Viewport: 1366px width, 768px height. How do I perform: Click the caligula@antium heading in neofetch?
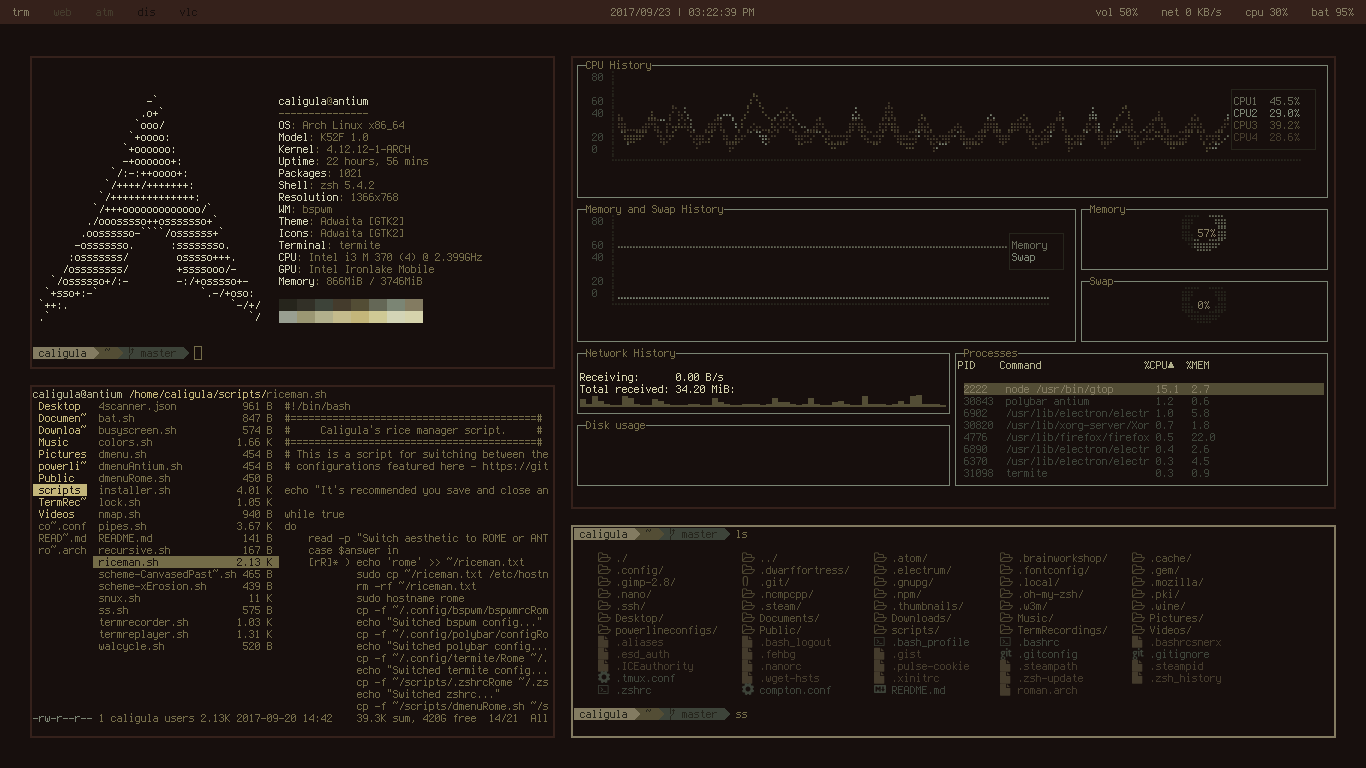pos(323,101)
